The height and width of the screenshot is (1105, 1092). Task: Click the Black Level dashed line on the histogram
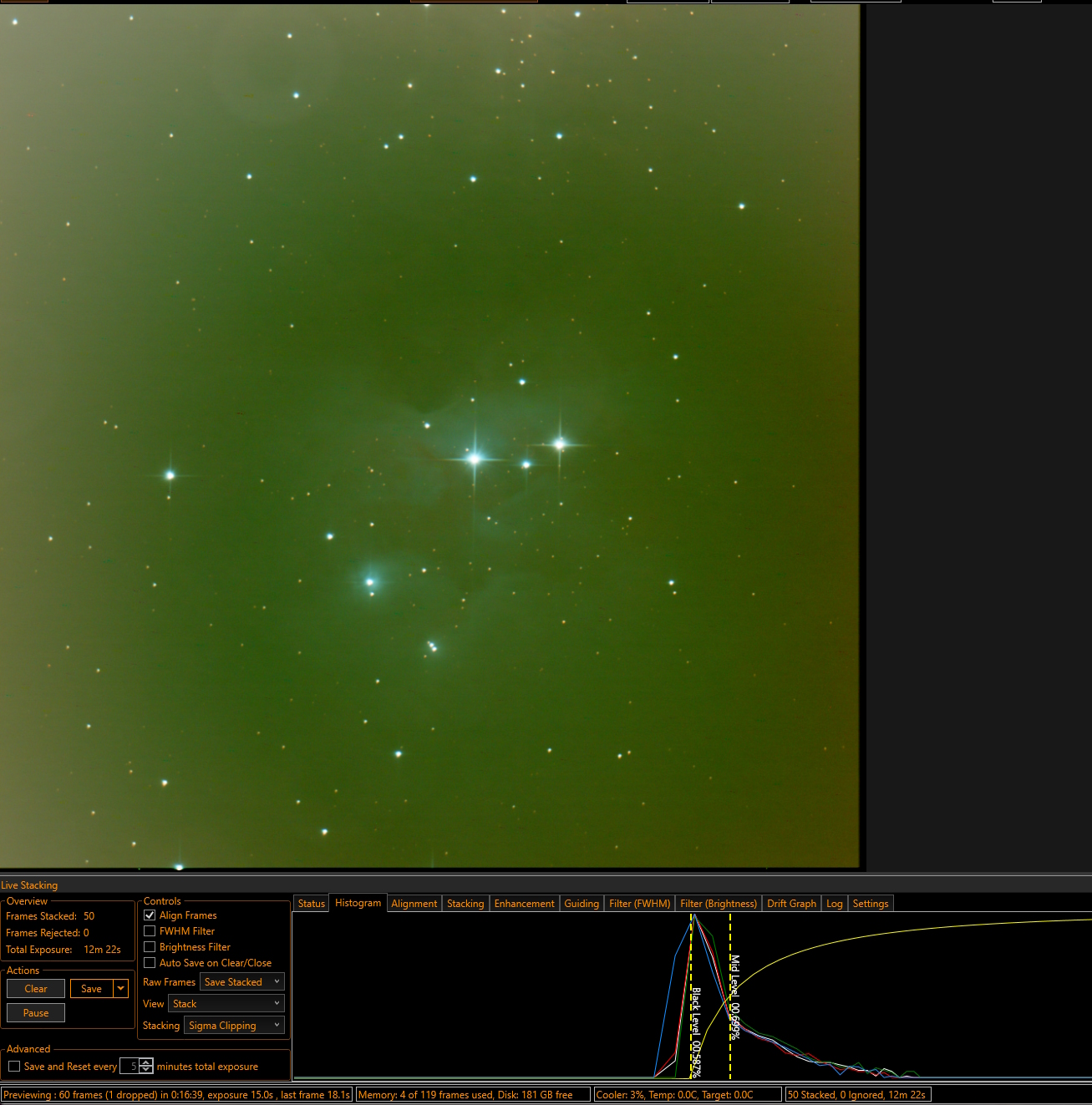(691, 996)
